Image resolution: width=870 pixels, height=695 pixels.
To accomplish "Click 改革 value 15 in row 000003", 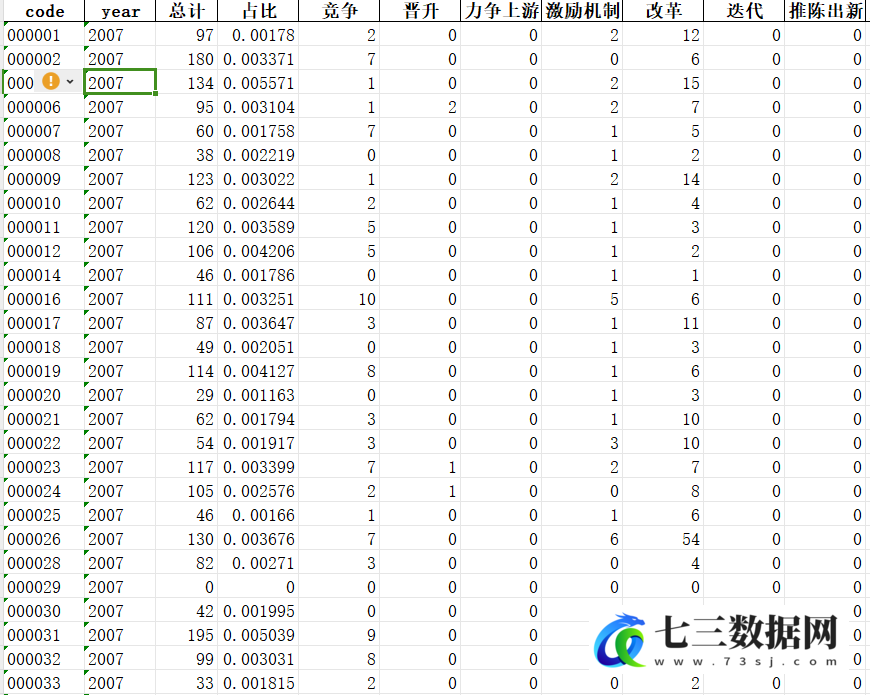I will 663,83.
